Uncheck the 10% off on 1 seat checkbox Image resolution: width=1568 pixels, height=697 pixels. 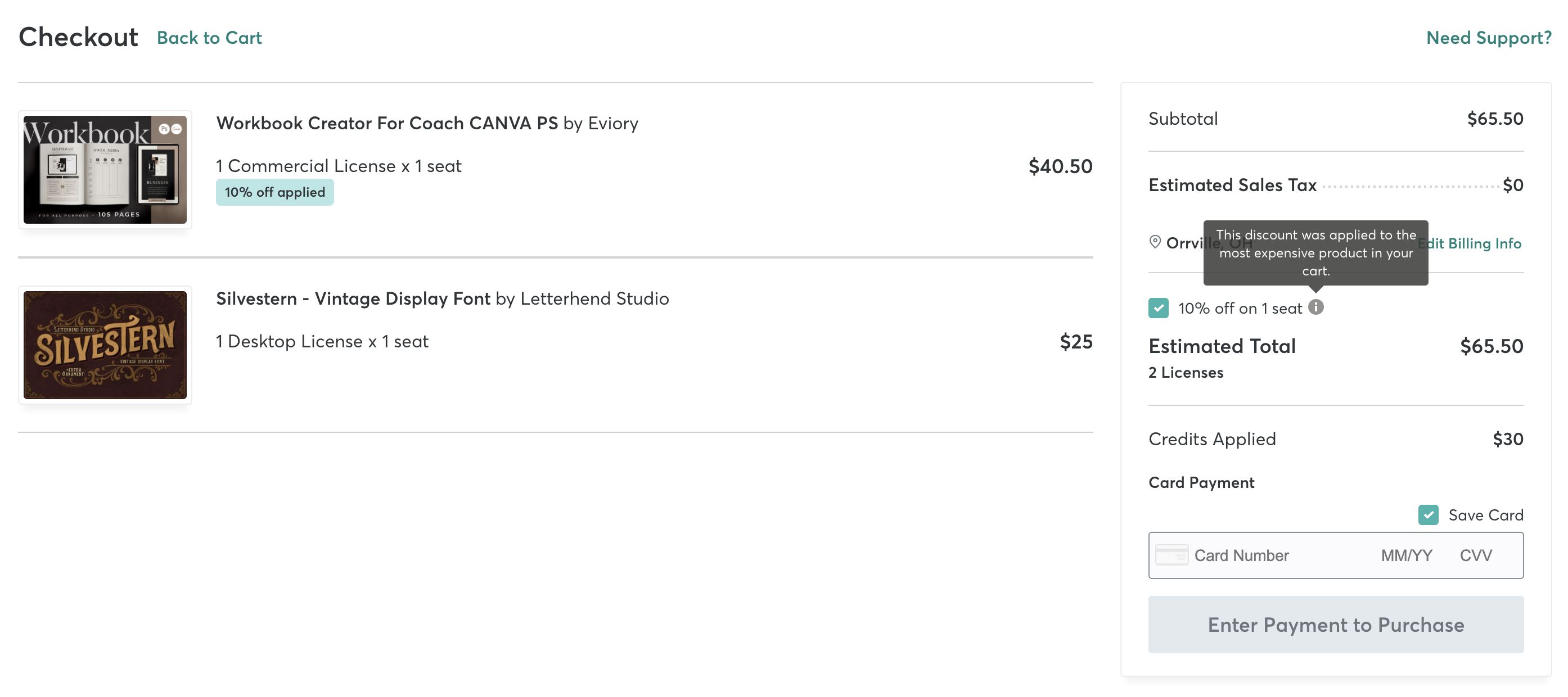(1158, 308)
